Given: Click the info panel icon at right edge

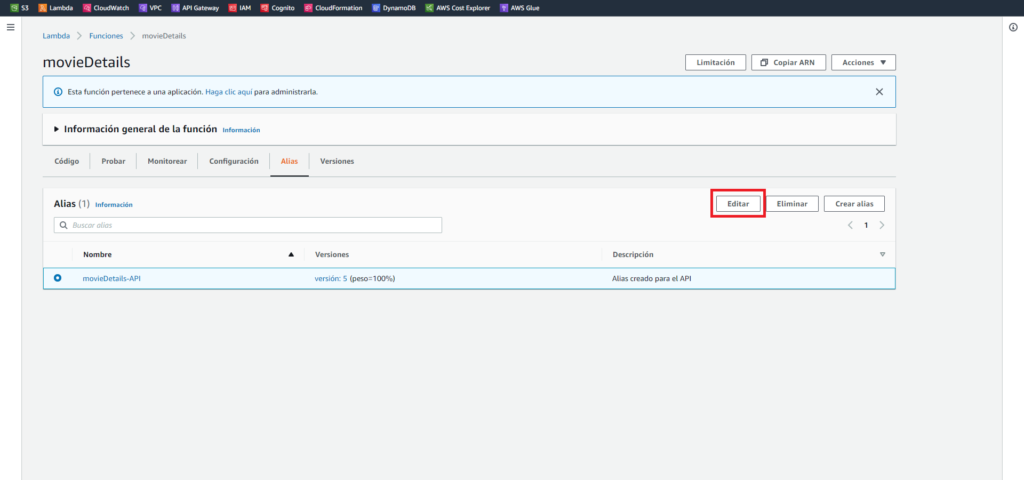Looking at the screenshot, I should (1013, 27).
